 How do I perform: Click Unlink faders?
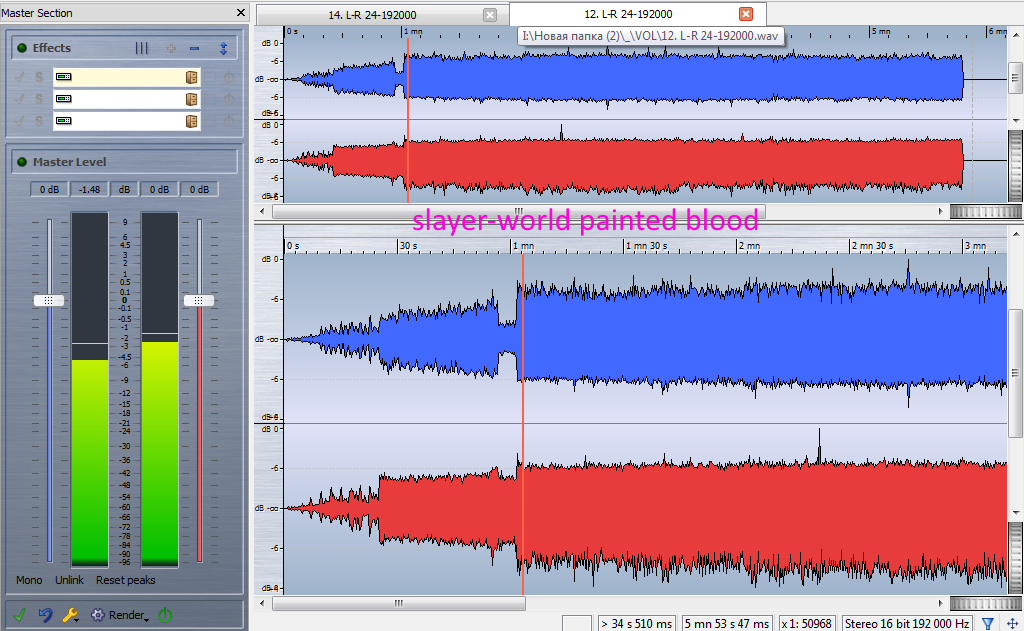coord(69,580)
